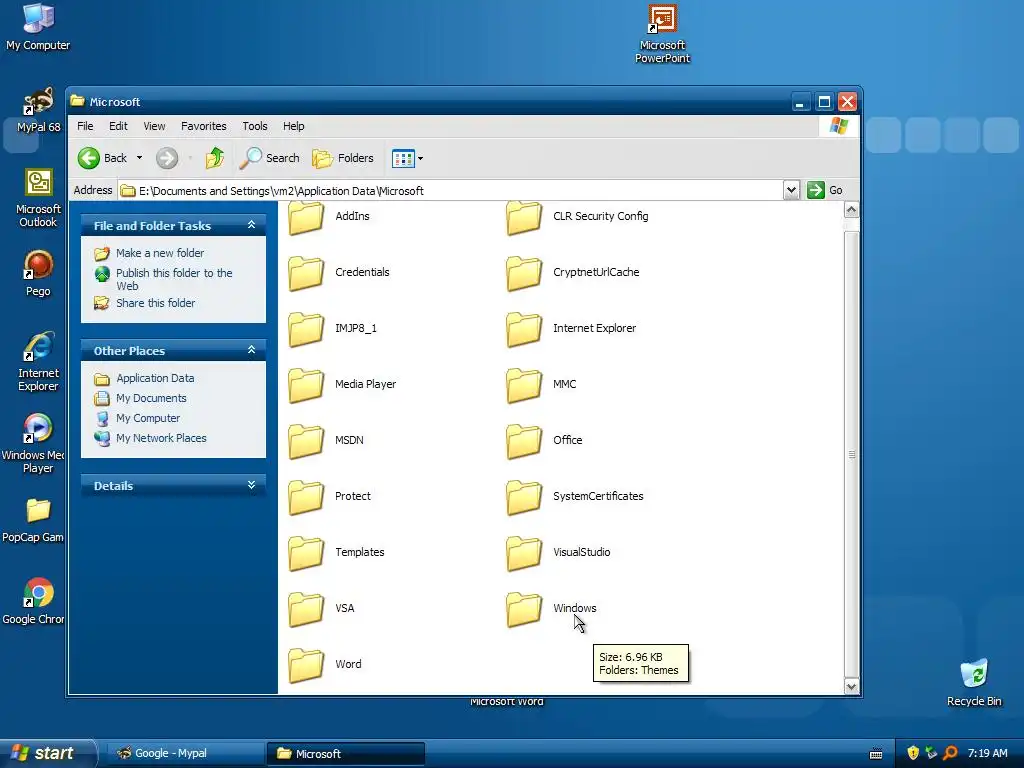Expand the Address bar dropdown
Screen dimensions: 1024x768
[791, 190]
